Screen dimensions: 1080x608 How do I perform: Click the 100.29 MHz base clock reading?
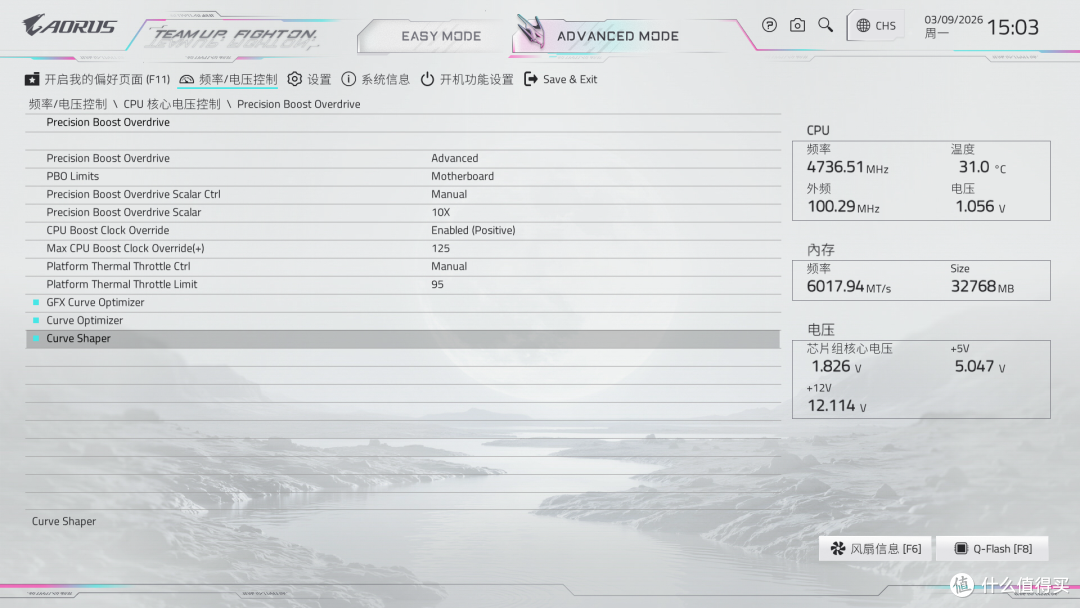pos(843,207)
